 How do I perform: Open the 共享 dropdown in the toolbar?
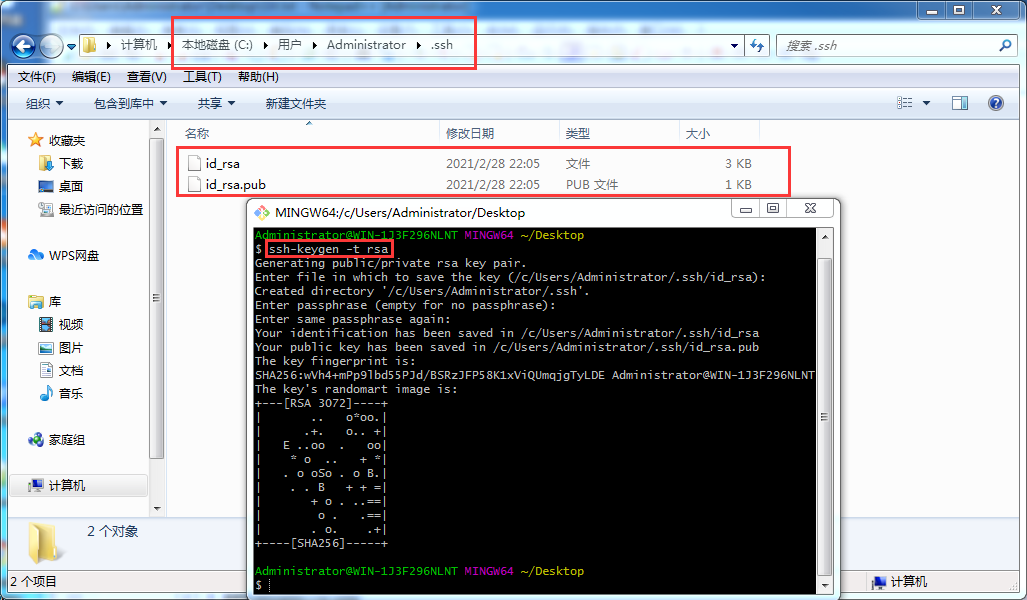(x=216, y=103)
